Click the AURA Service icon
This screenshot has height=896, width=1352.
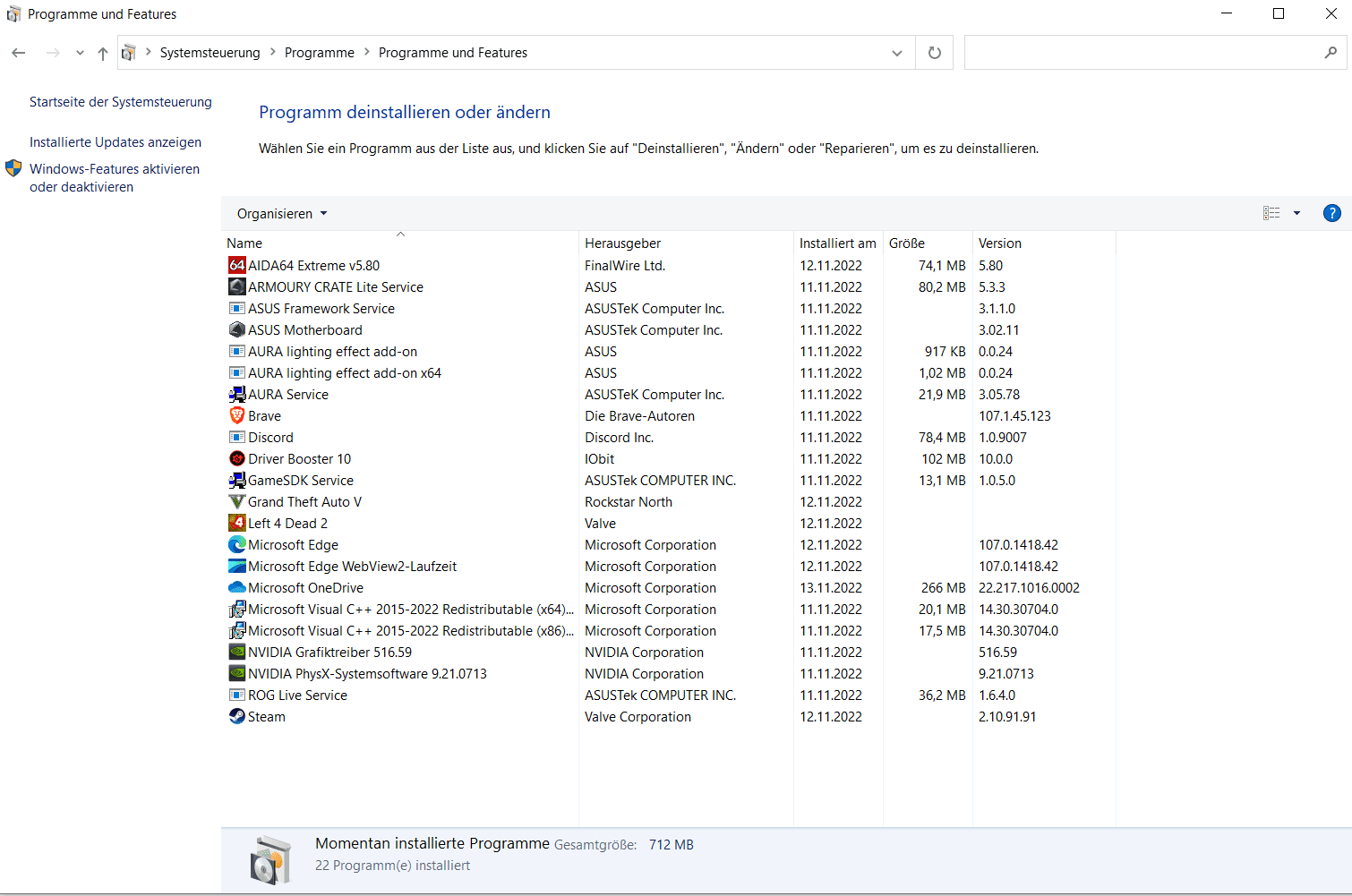(x=237, y=394)
